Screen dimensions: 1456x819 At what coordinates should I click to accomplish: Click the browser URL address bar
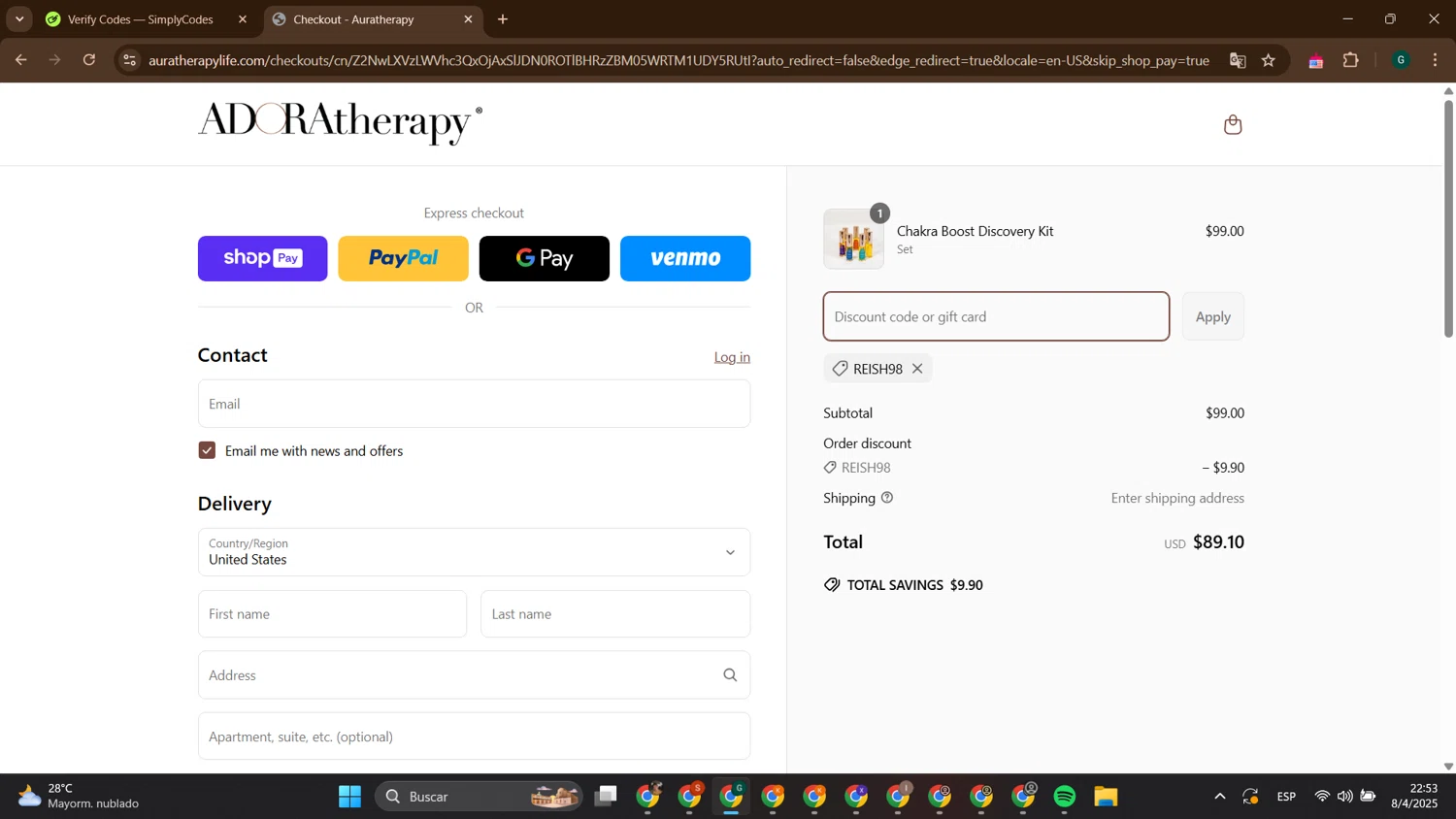coord(679,60)
